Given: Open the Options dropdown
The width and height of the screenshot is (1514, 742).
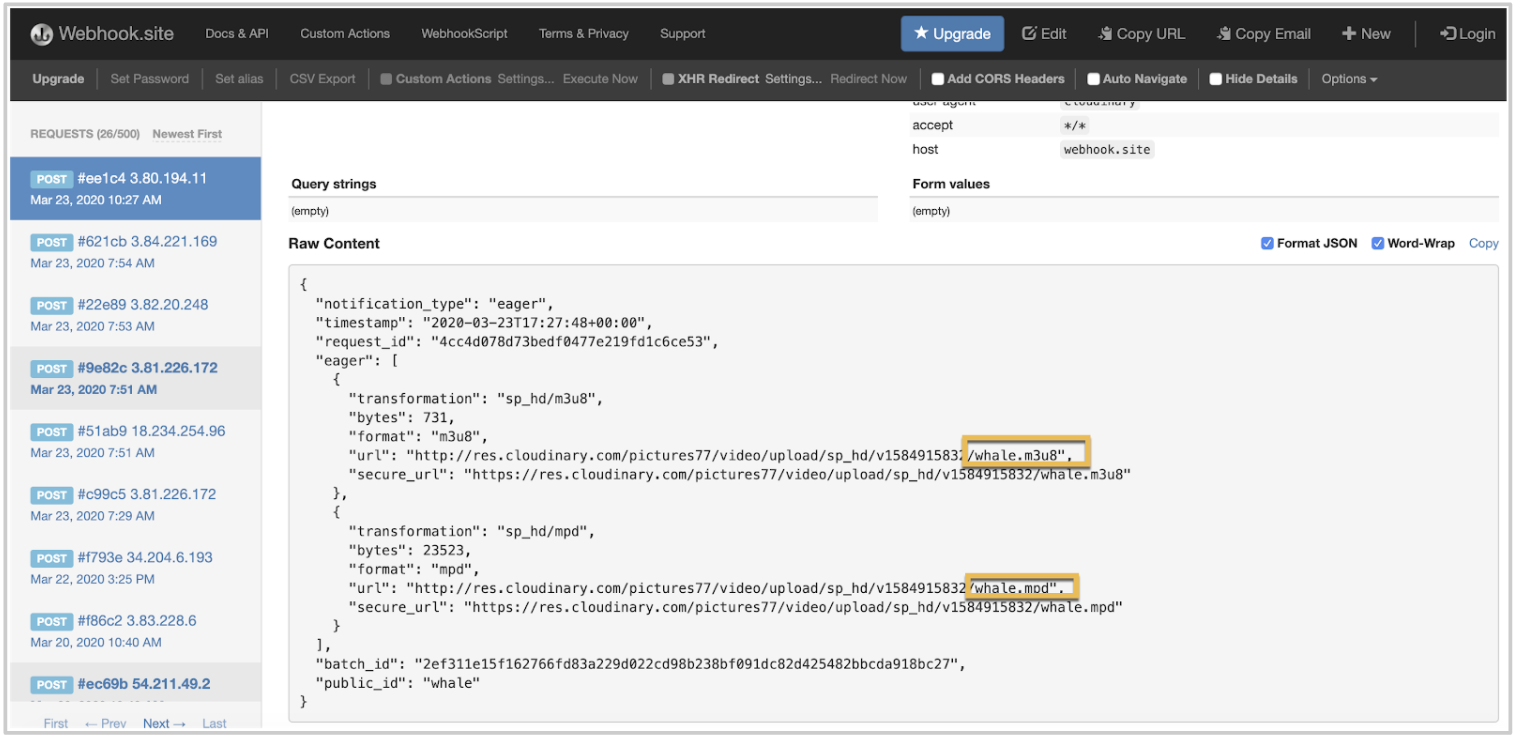Looking at the screenshot, I should [x=1349, y=78].
